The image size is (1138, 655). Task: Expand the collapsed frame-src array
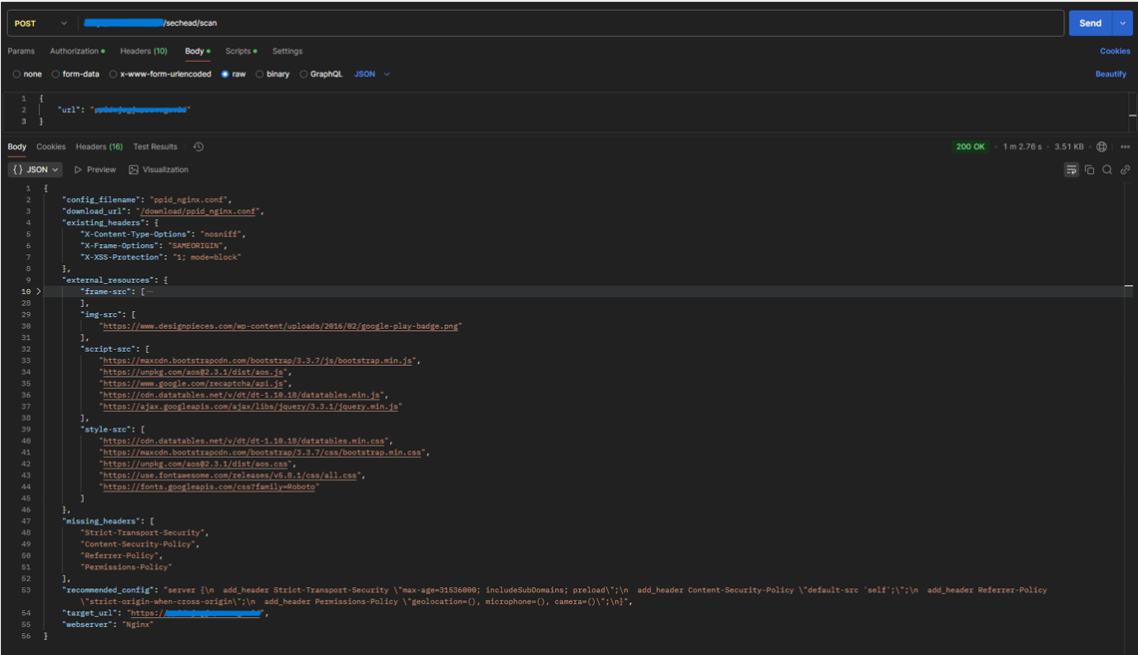point(39,292)
